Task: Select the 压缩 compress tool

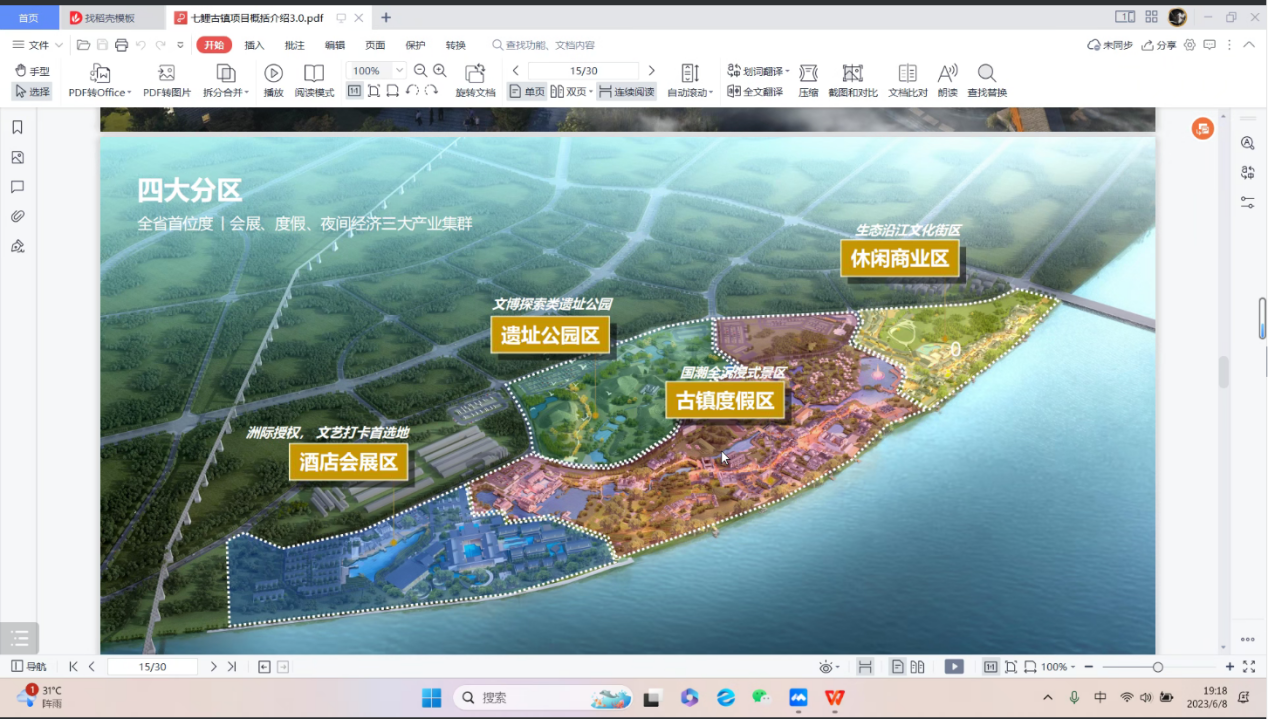Action: point(808,74)
